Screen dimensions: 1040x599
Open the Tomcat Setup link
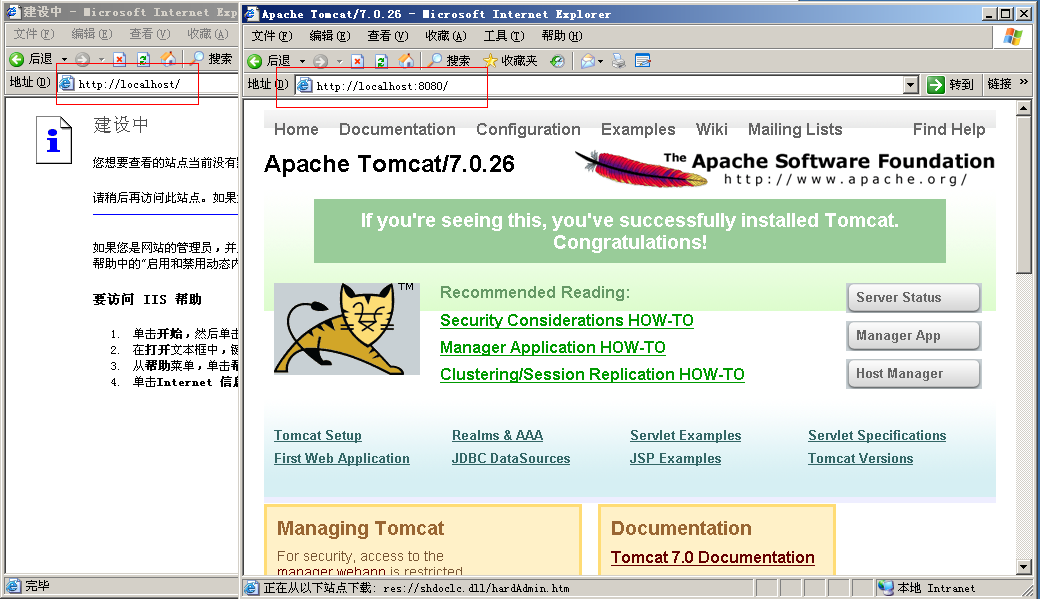318,436
